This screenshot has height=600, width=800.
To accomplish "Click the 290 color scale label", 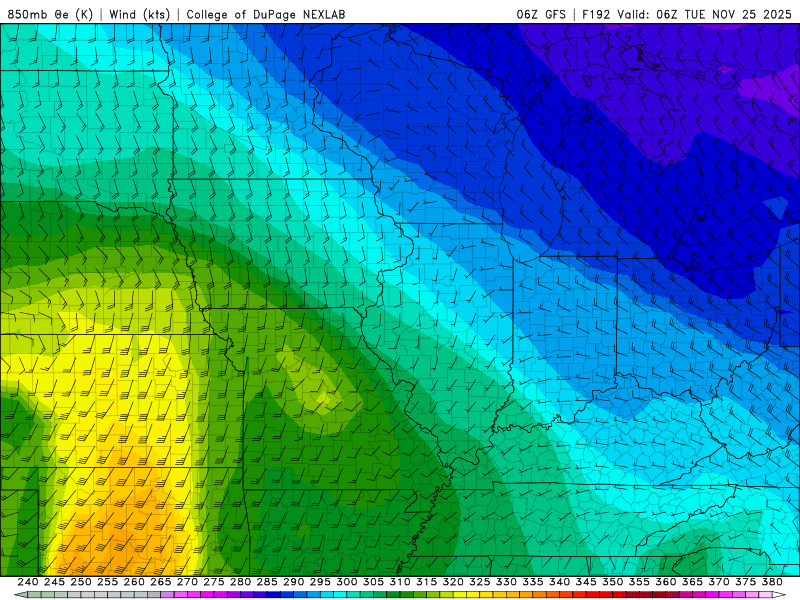I will pyautogui.click(x=293, y=582).
